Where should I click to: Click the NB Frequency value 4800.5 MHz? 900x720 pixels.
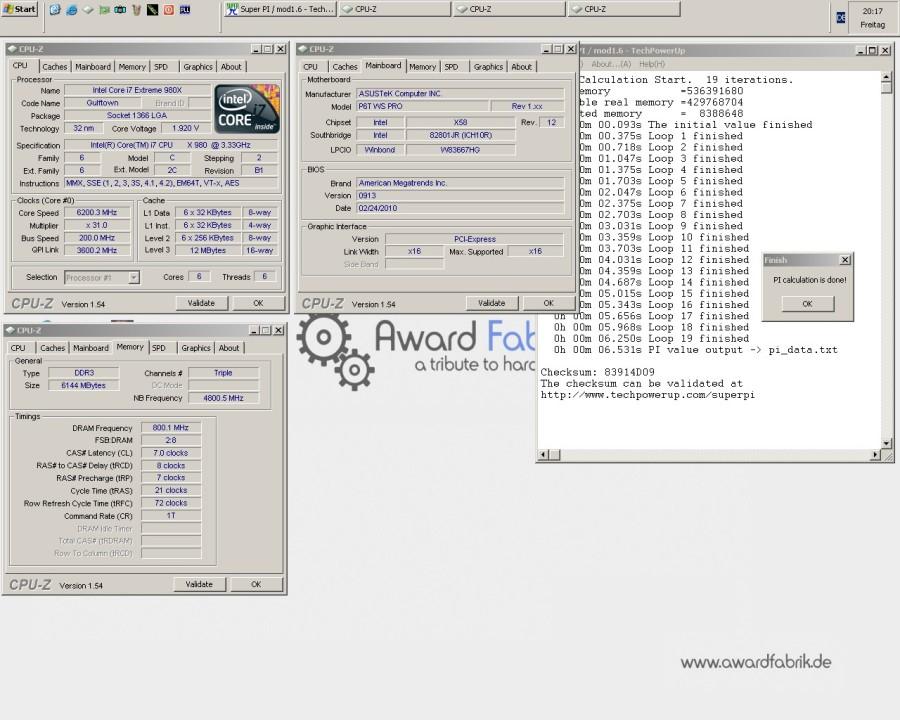[224, 398]
